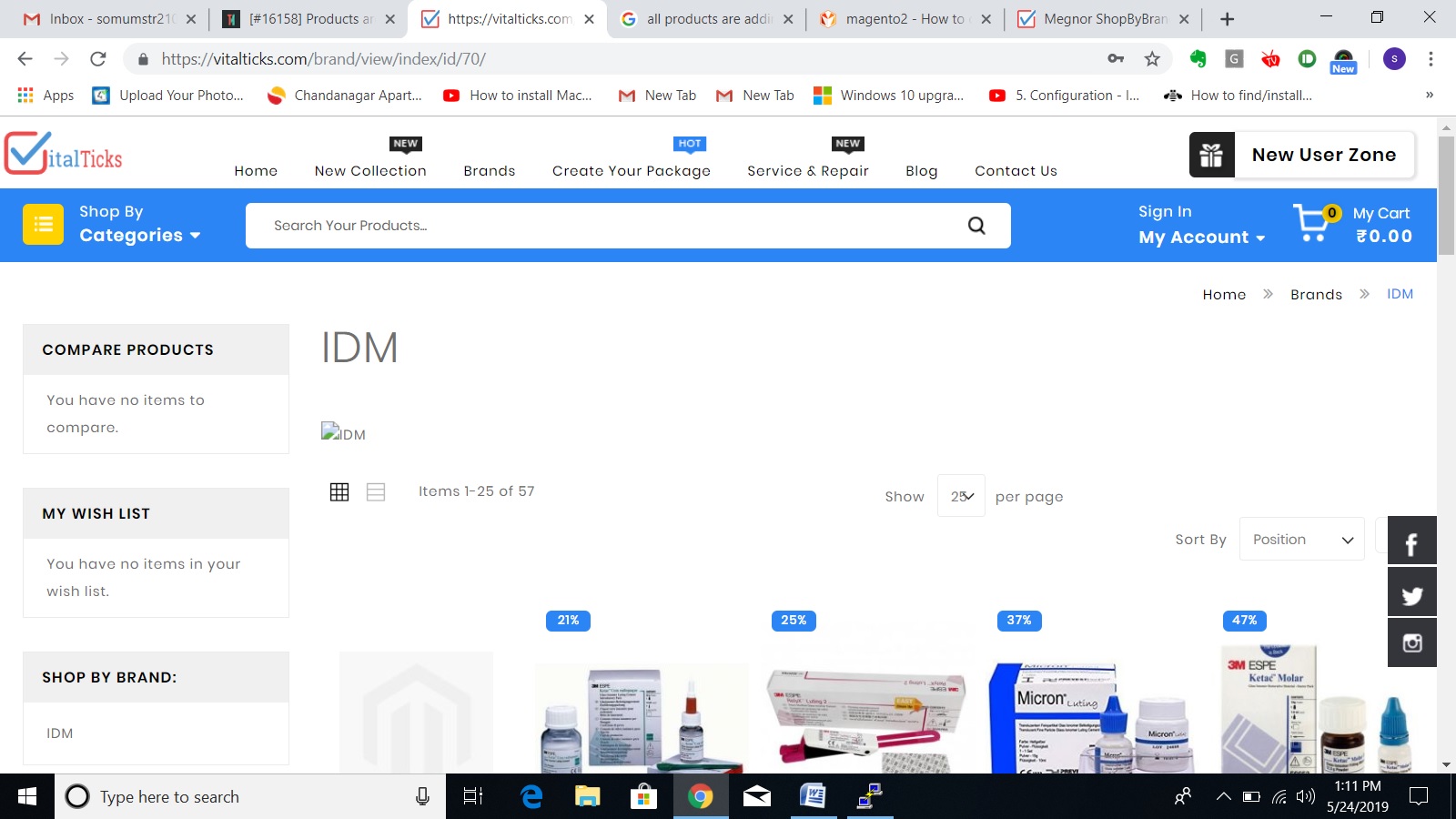This screenshot has width=1456, height=819.
Task: Expand the Shop By Categories dropdown
Action: (139, 235)
